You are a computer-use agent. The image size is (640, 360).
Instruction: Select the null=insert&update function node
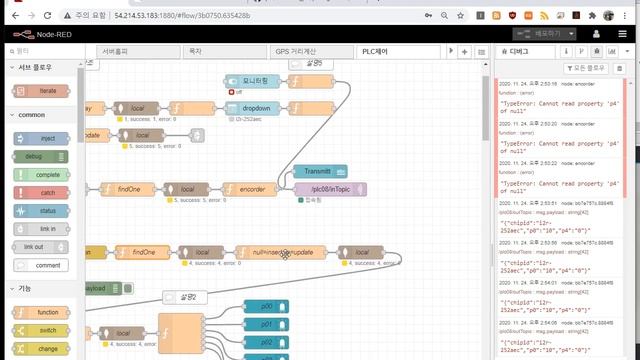click(281, 253)
